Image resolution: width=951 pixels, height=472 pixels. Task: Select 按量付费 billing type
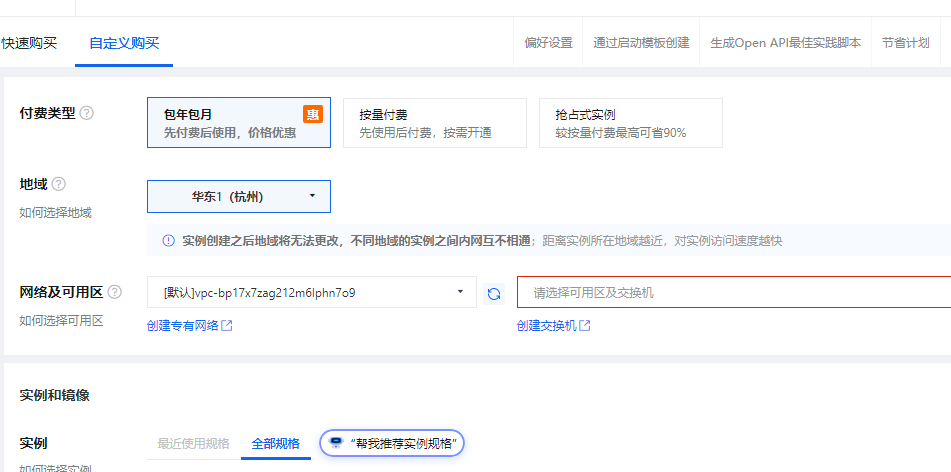434,123
